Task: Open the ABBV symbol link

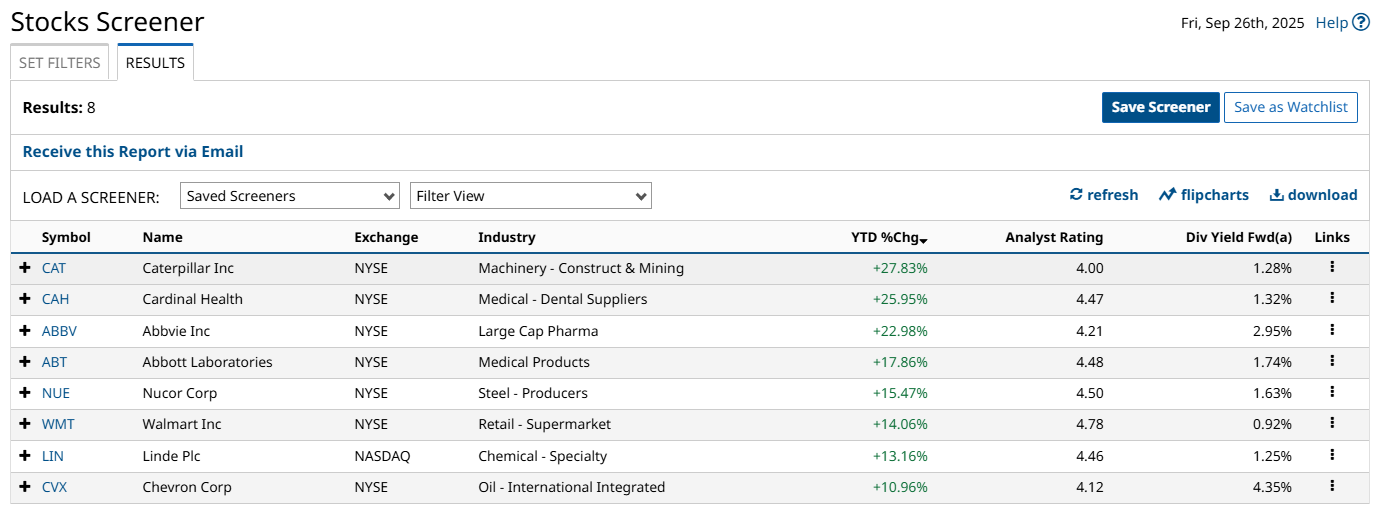Action: [x=59, y=331]
